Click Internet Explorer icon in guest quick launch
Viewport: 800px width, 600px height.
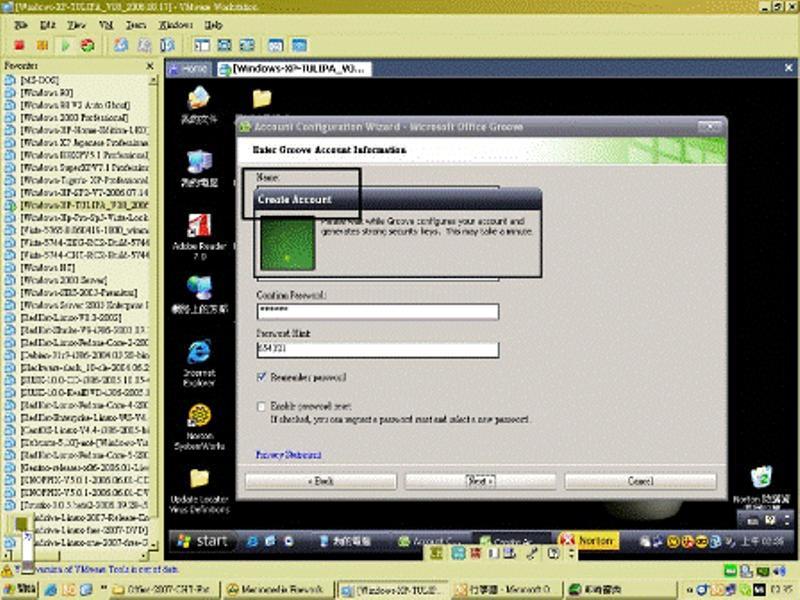252,541
